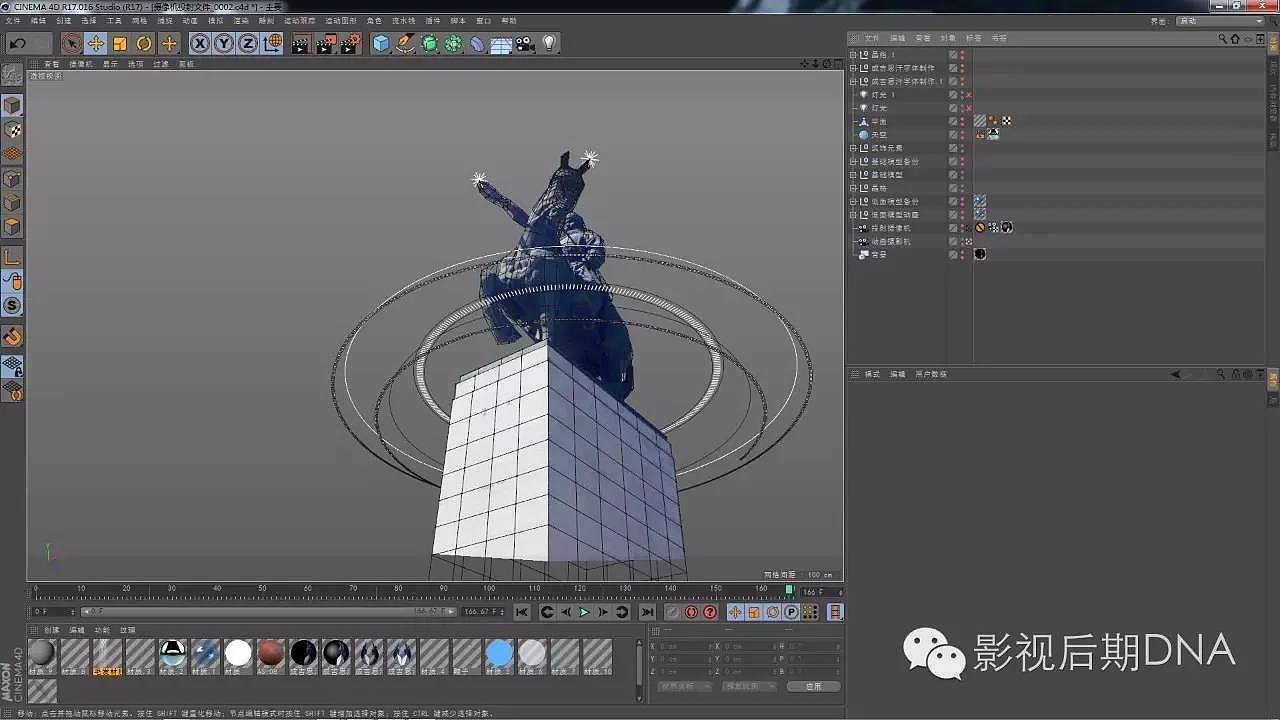The height and width of the screenshot is (720, 1280).
Task: Click the Floor environment icon
Action: 501,43
